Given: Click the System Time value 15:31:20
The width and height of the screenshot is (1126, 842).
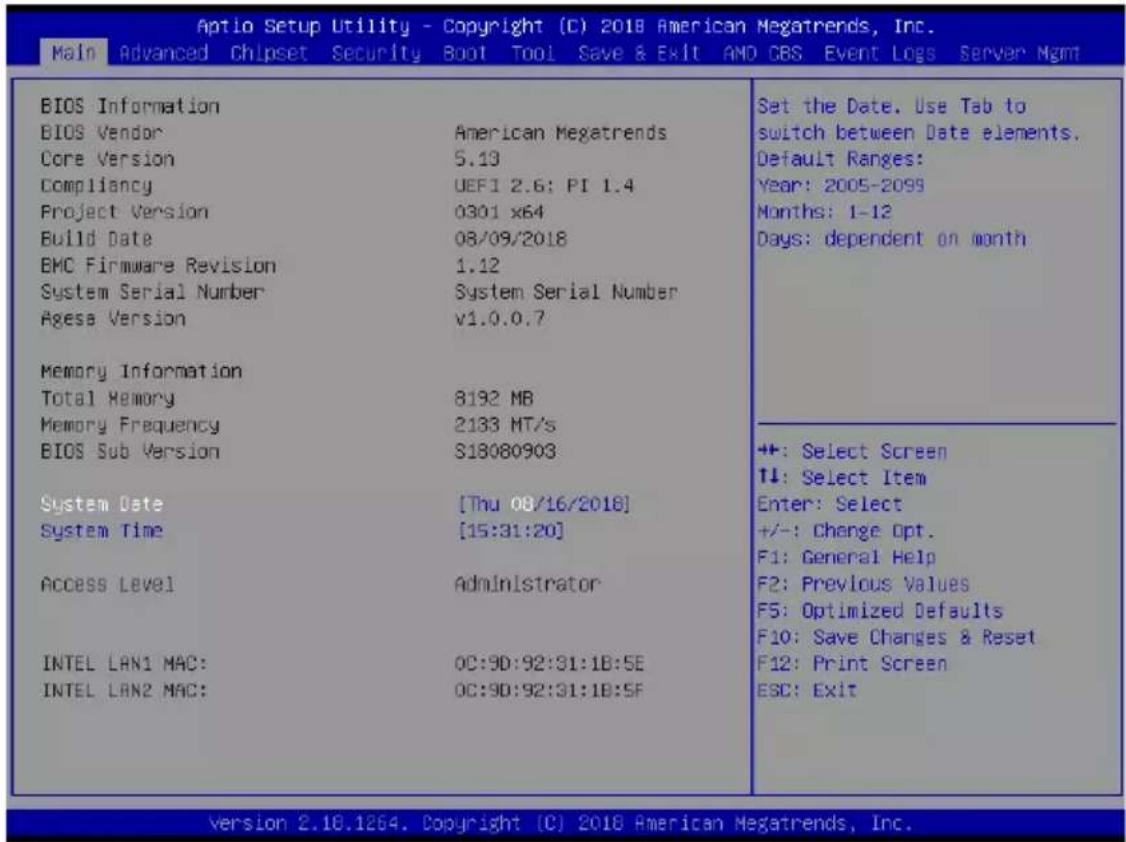Looking at the screenshot, I should point(510,530).
